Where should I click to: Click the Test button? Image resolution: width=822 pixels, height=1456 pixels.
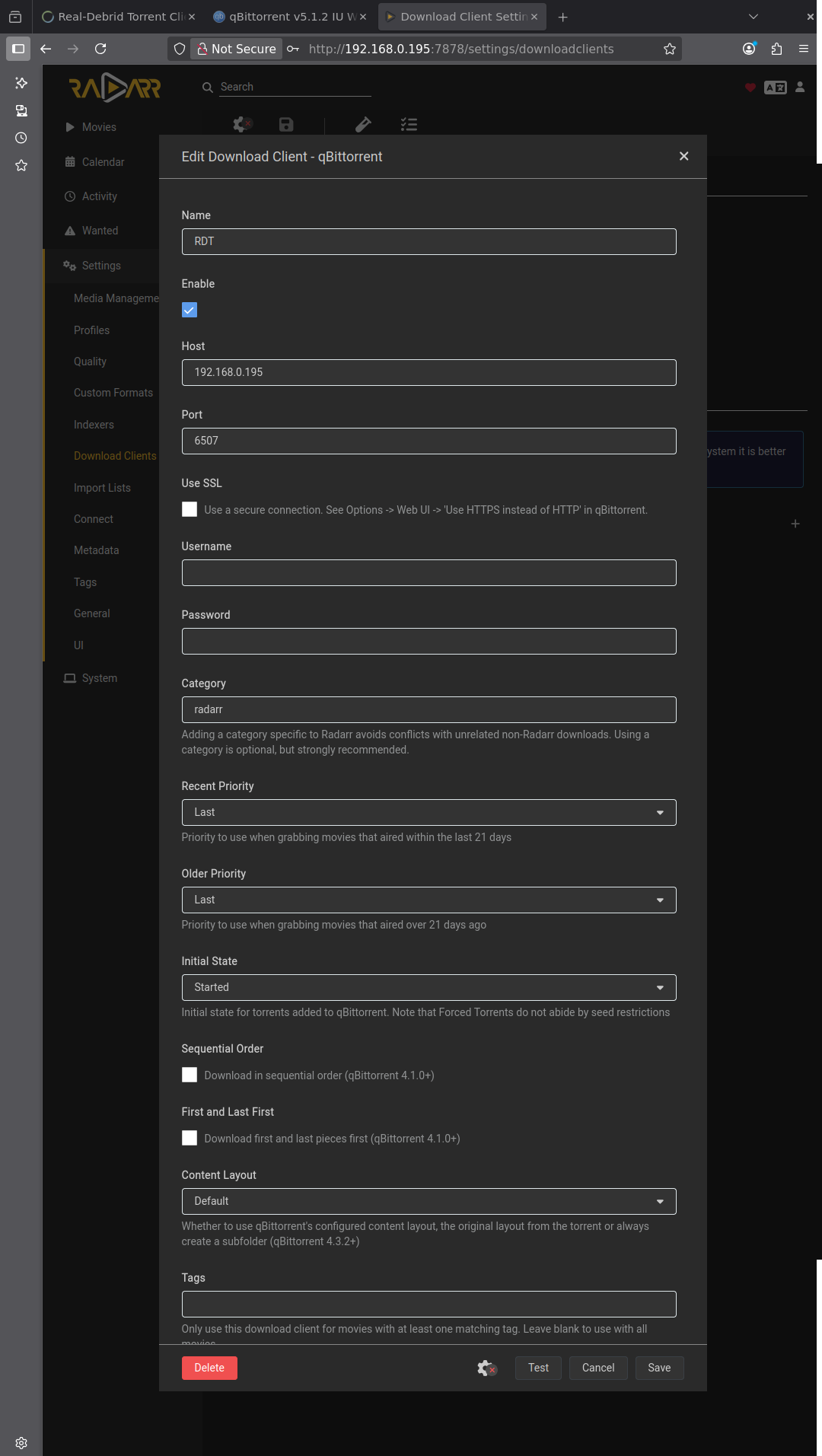[x=538, y=1368]
